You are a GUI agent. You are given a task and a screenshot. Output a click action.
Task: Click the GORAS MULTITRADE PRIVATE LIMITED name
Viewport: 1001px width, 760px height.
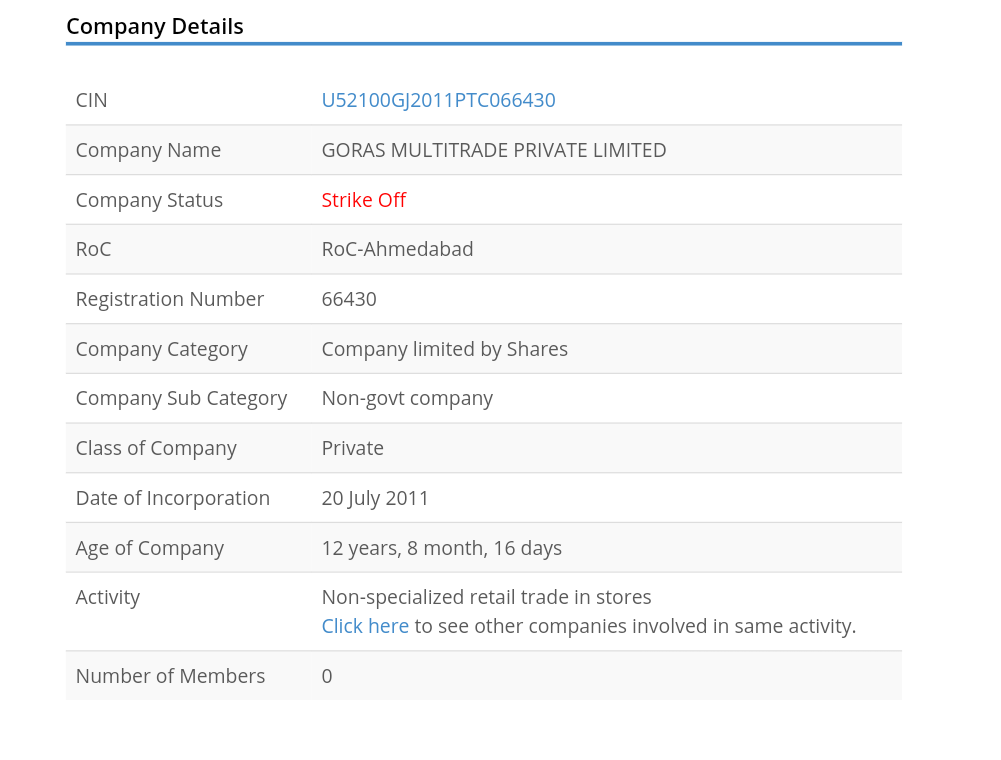(x=493, y=150)
